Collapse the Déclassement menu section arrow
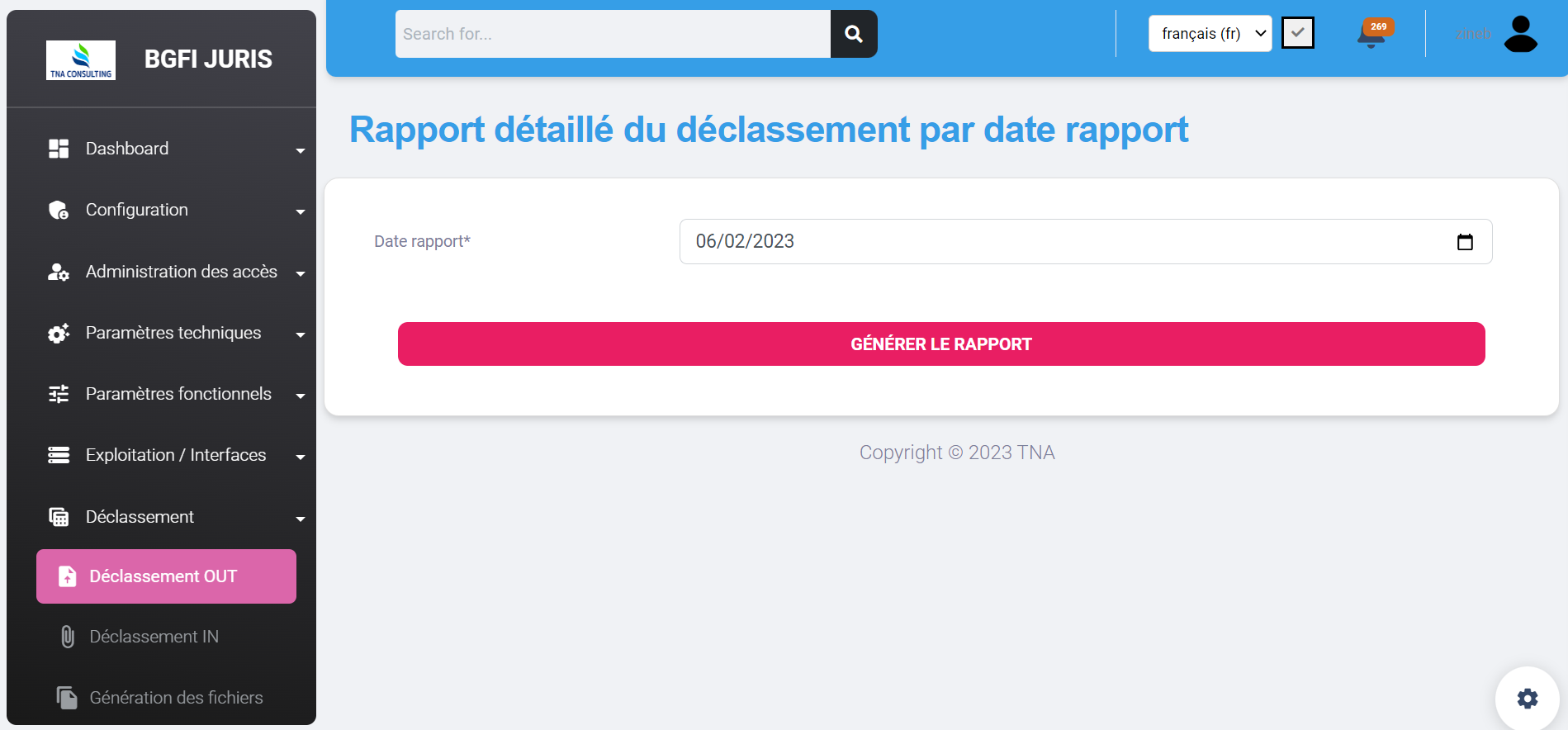The height and width of the screenshot is (730, 1568). [301, 519]
